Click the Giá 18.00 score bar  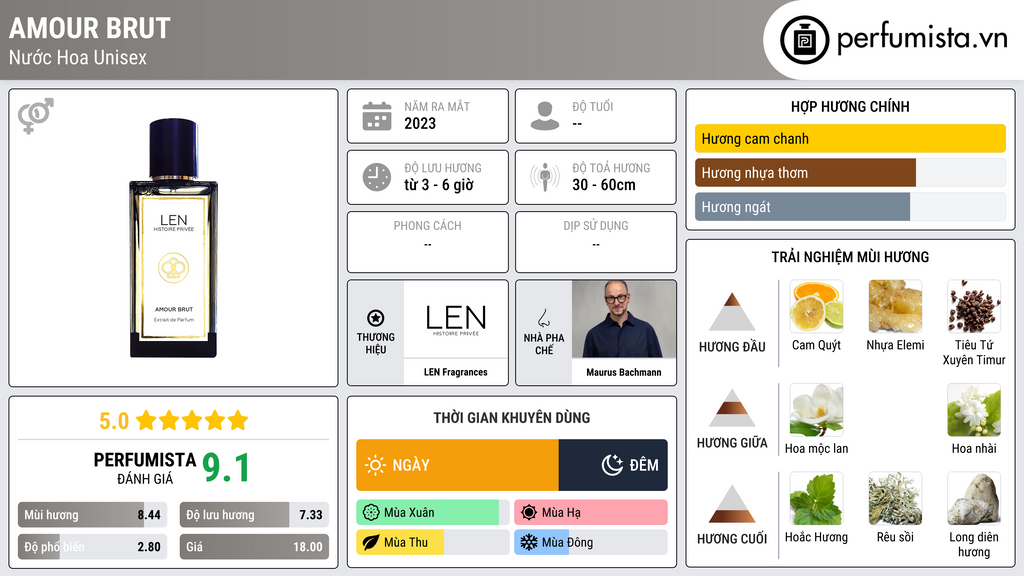[x=254, y=547]
